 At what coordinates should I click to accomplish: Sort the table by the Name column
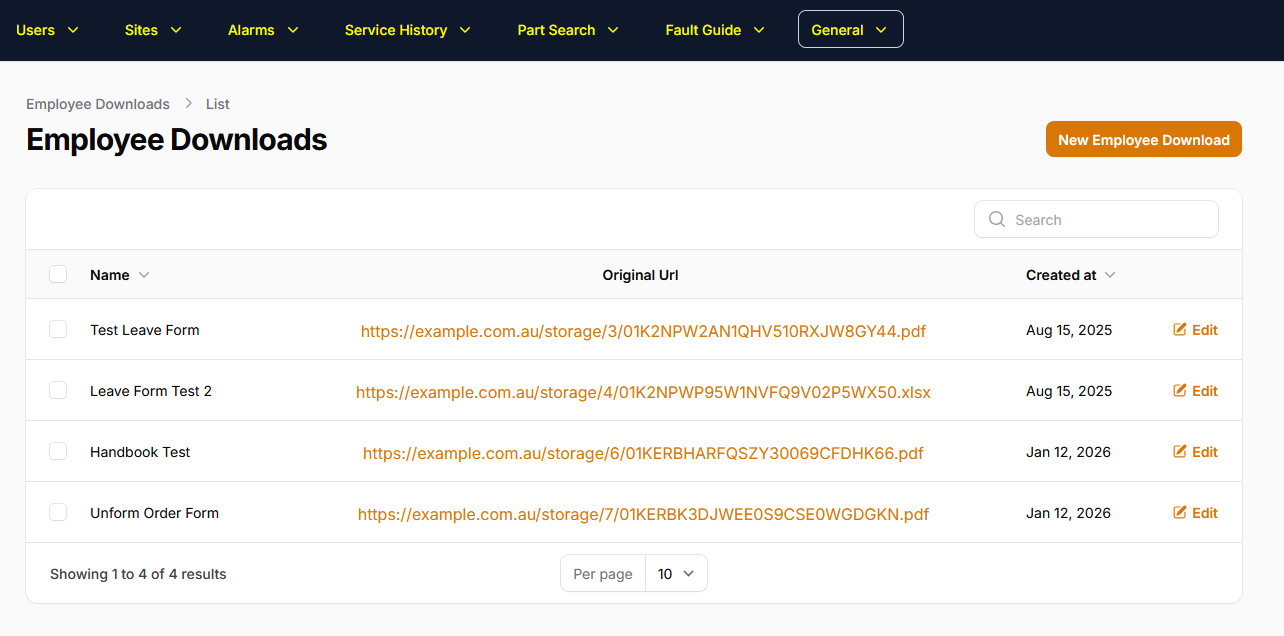tap(119, 275)
